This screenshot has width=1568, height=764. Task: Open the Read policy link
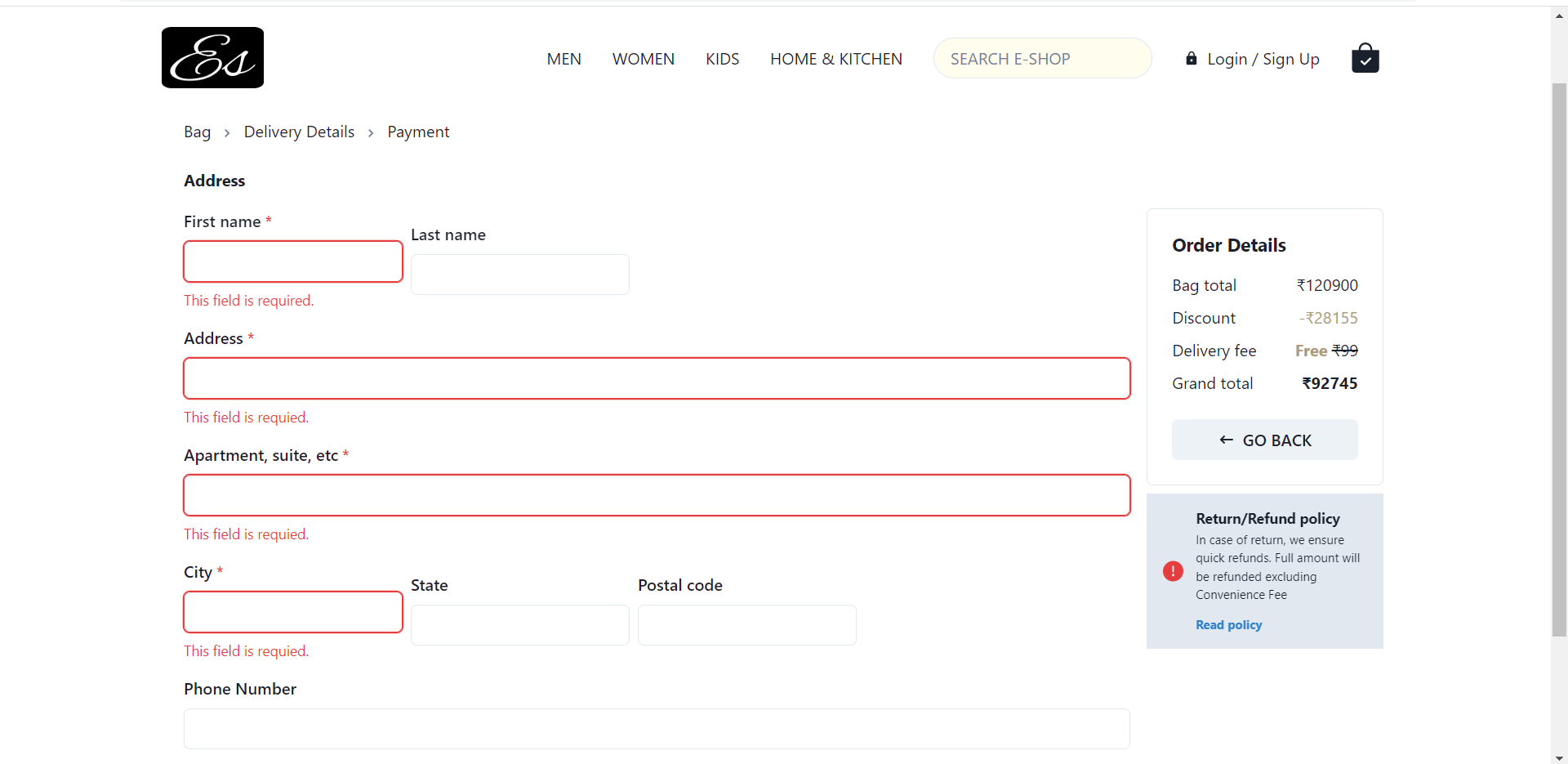[x=1228, y=625]
